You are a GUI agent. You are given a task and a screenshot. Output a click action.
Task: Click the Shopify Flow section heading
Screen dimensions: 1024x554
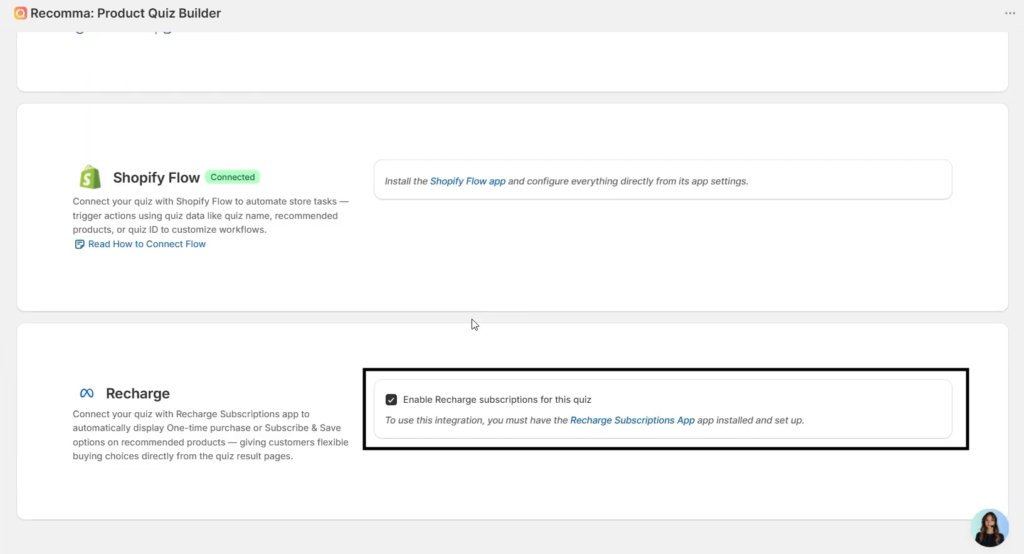pos(156,178)
